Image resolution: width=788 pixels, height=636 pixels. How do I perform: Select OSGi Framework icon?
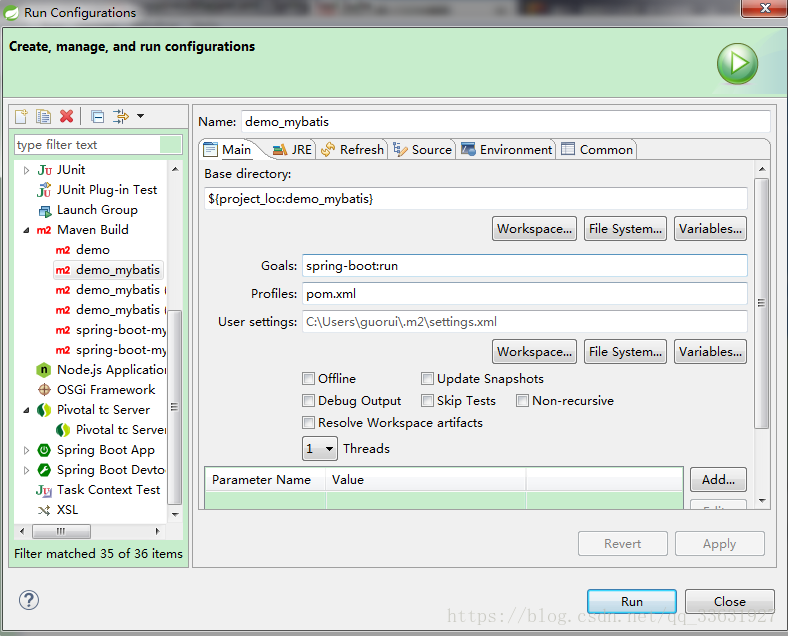(44, 390)
